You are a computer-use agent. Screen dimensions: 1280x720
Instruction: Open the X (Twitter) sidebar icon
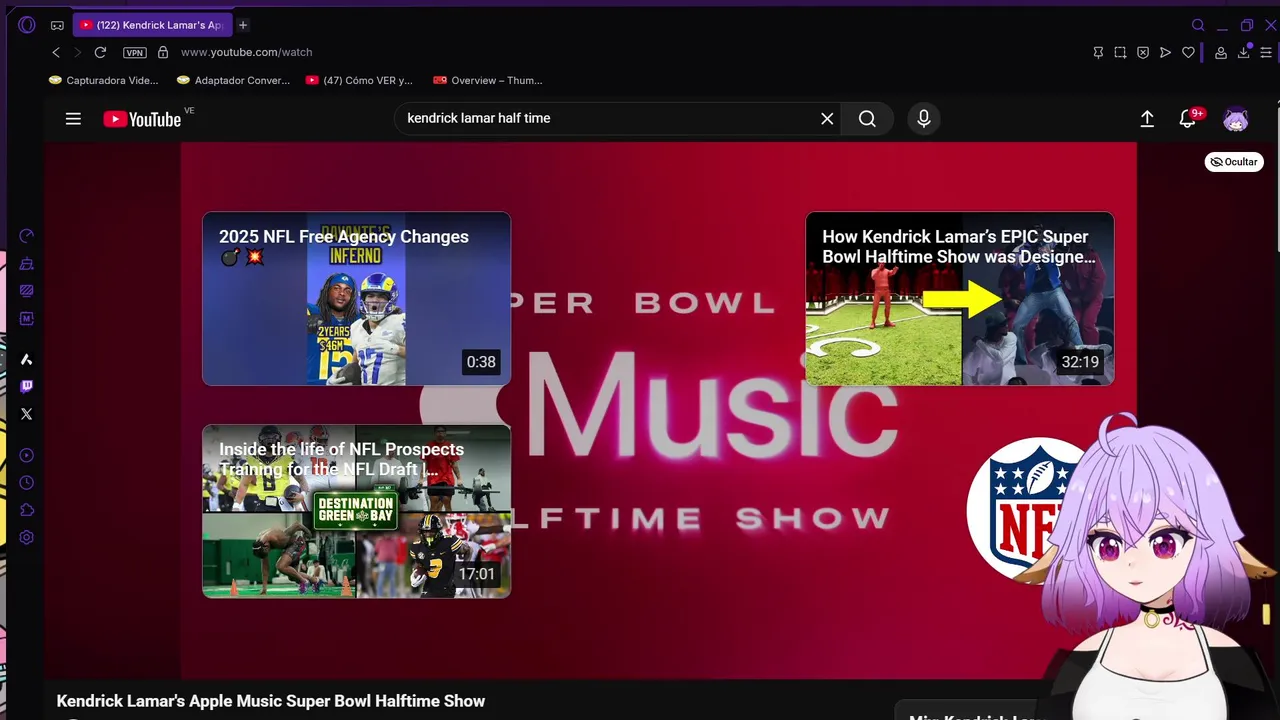coord(27,414)
